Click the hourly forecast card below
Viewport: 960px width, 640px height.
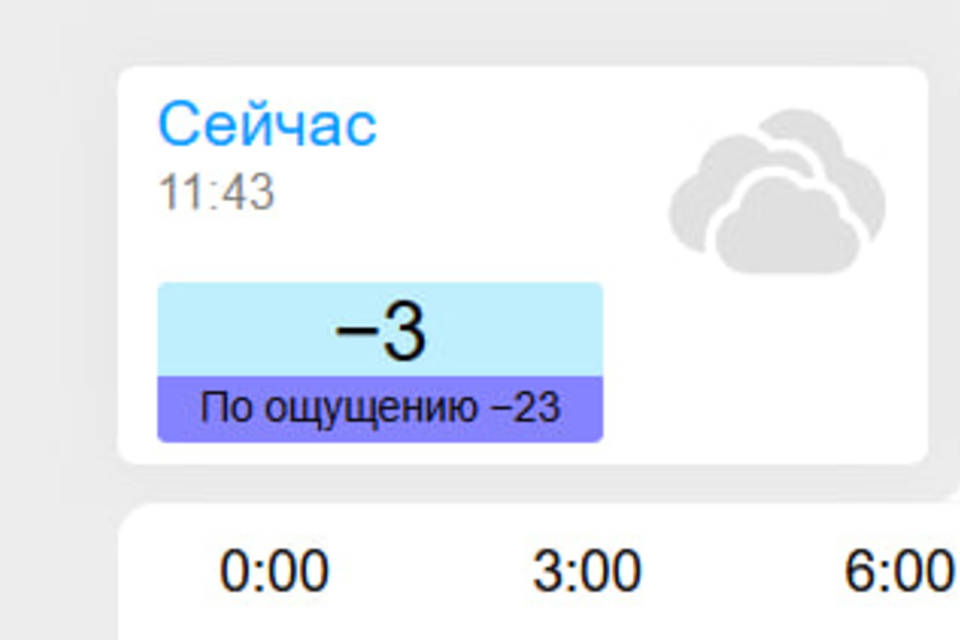430,610
